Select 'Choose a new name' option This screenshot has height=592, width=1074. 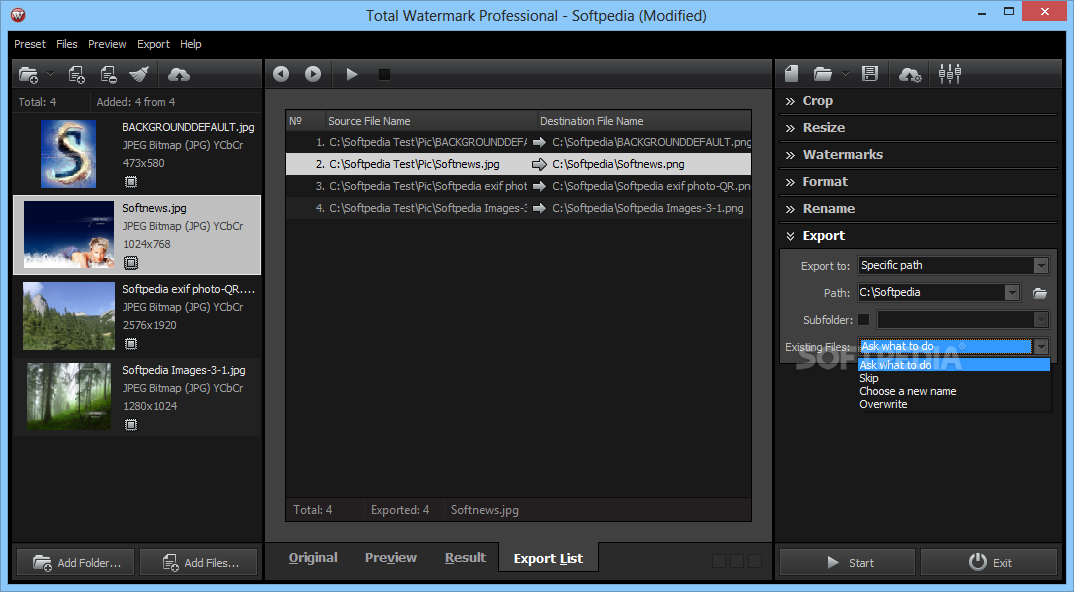point(953,391)
